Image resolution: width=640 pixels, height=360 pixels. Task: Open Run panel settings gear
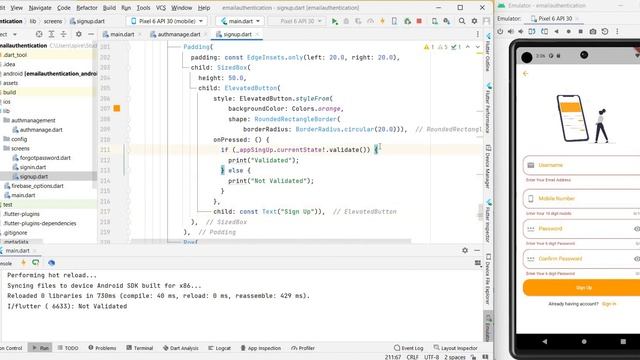click(x=465, y=251)
